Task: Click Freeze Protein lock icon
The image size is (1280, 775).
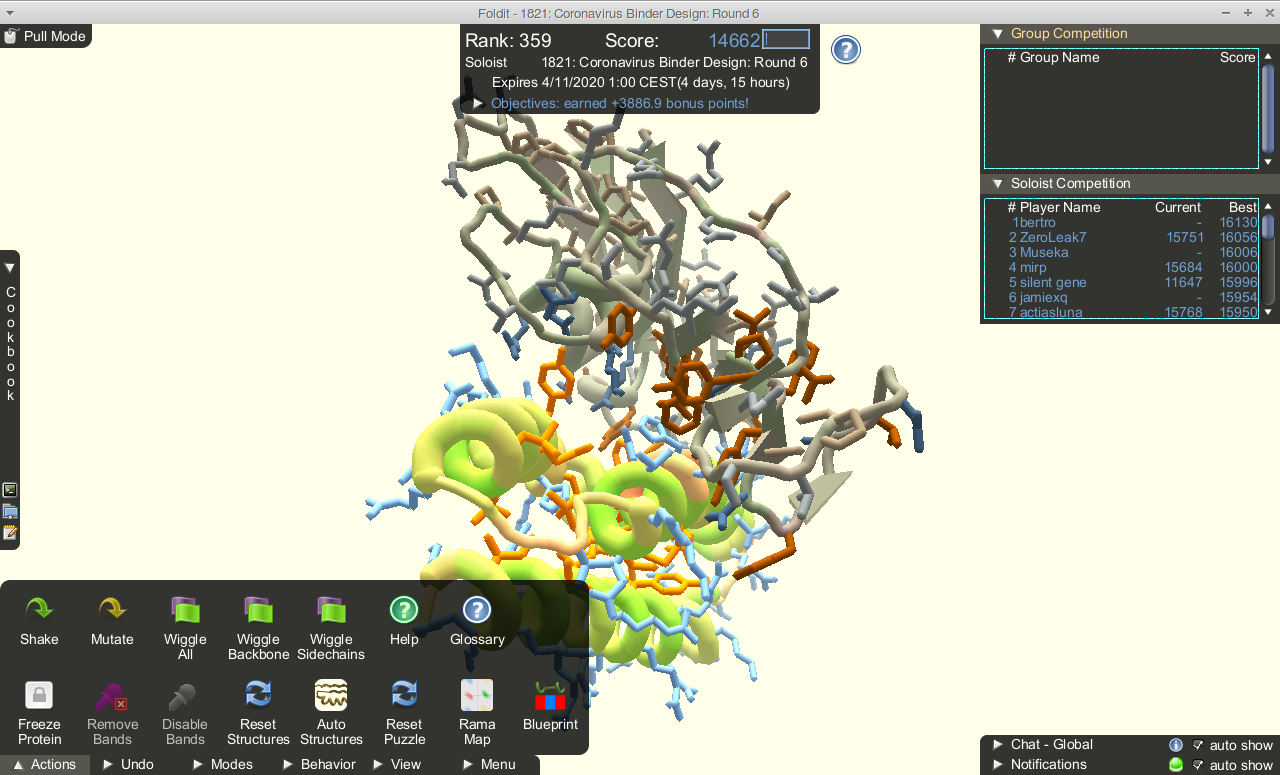Action: (39, 694)
